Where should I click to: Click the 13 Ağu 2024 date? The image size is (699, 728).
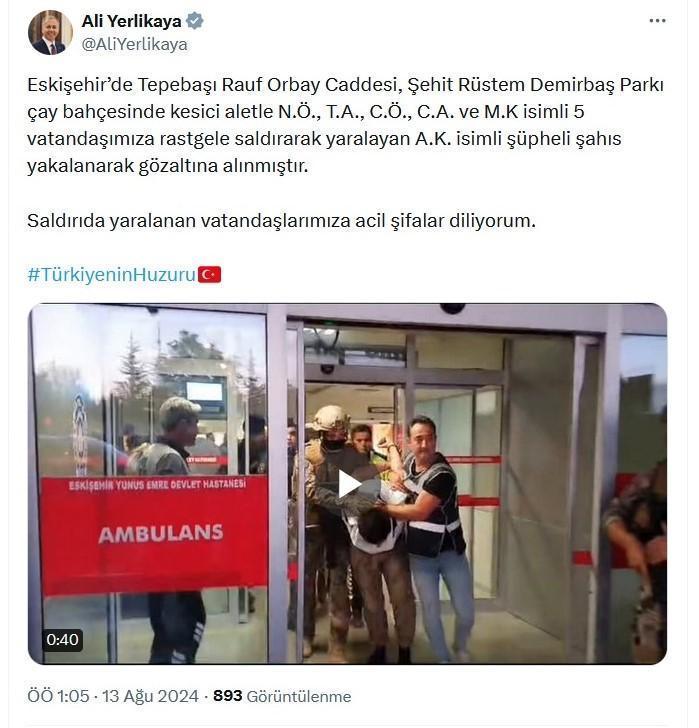click(x=150, y=696)
